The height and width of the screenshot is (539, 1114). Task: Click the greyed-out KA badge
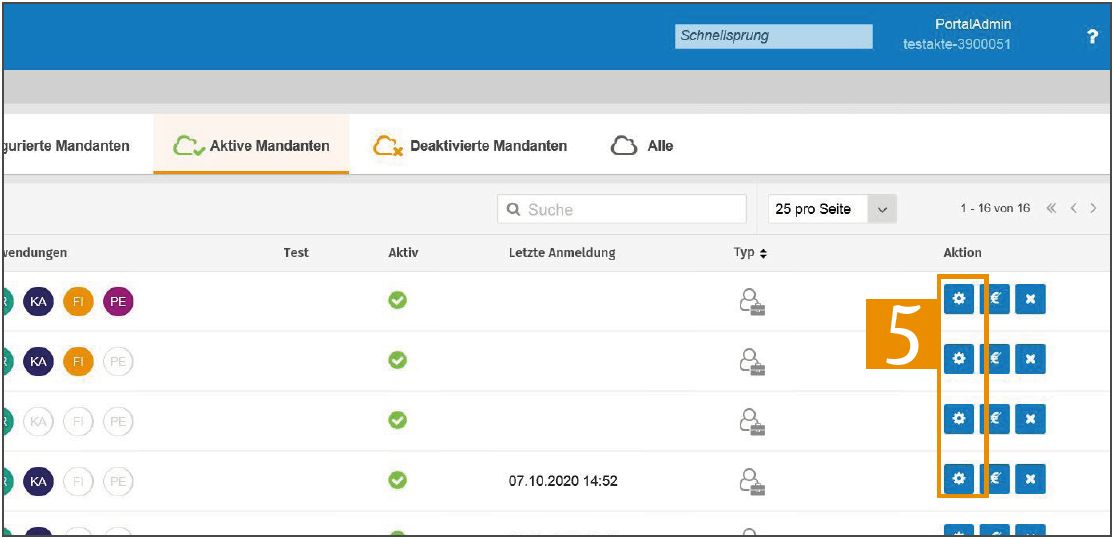tap(38, 421)
